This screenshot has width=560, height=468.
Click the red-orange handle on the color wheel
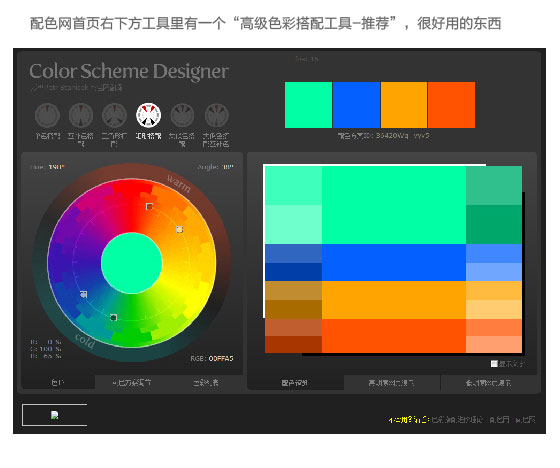[149, 206]
